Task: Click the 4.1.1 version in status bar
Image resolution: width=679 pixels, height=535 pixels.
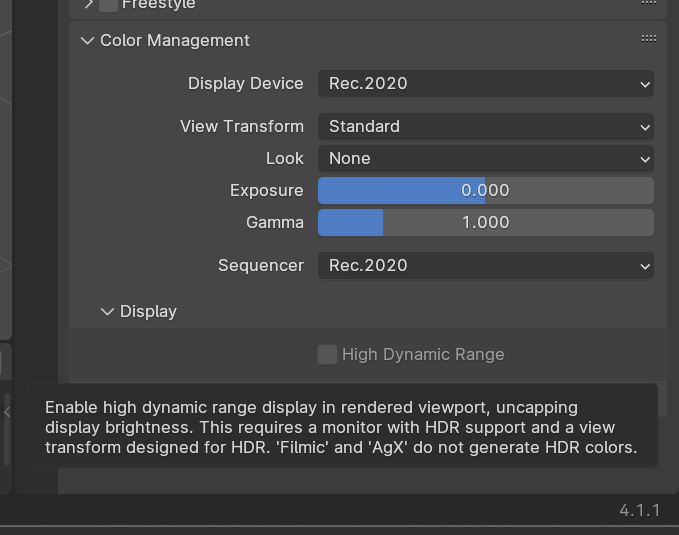Action: pyautogui.click(x=639, y=511)
